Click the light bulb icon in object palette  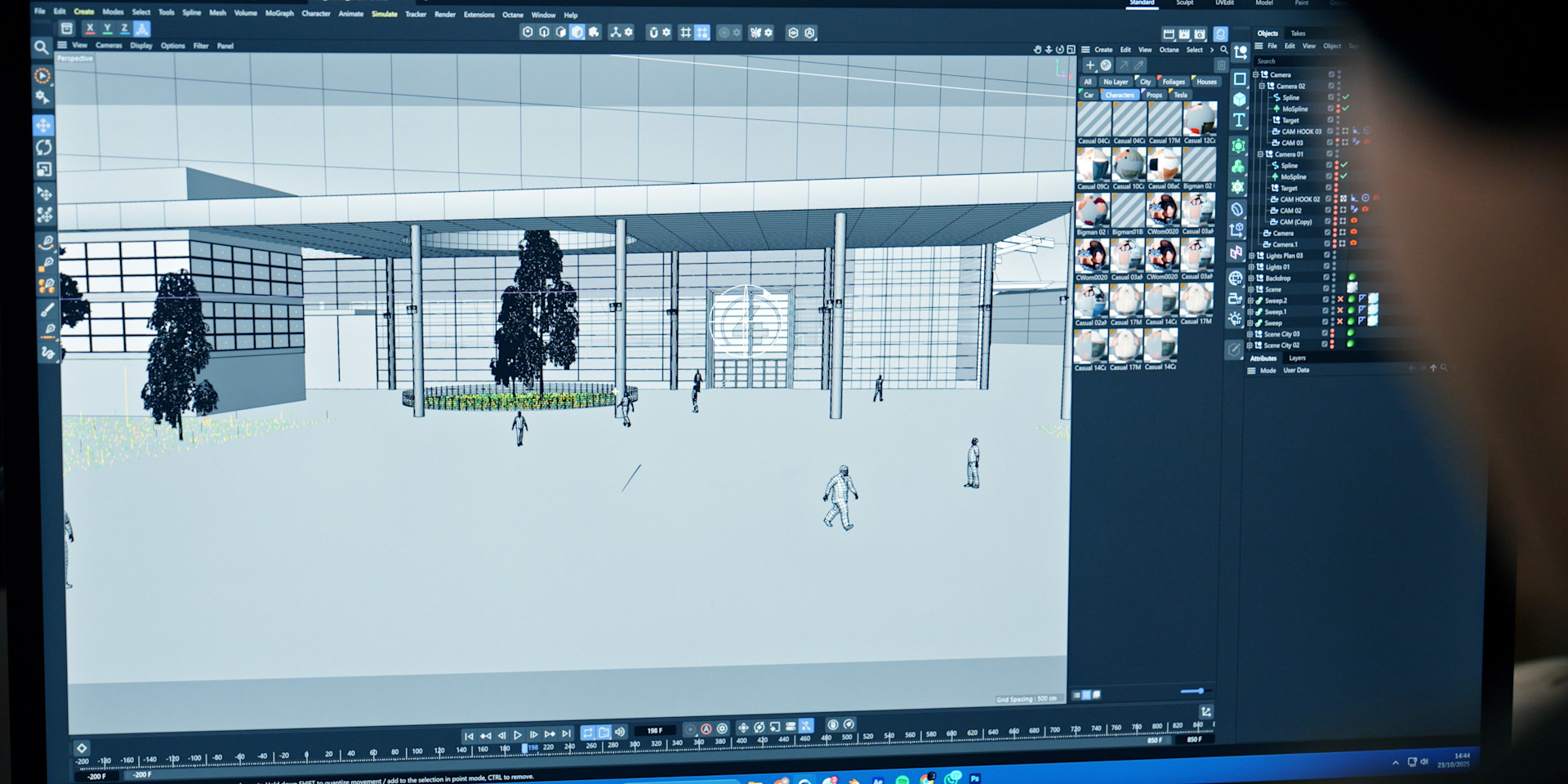click(x=1235, y=318)
